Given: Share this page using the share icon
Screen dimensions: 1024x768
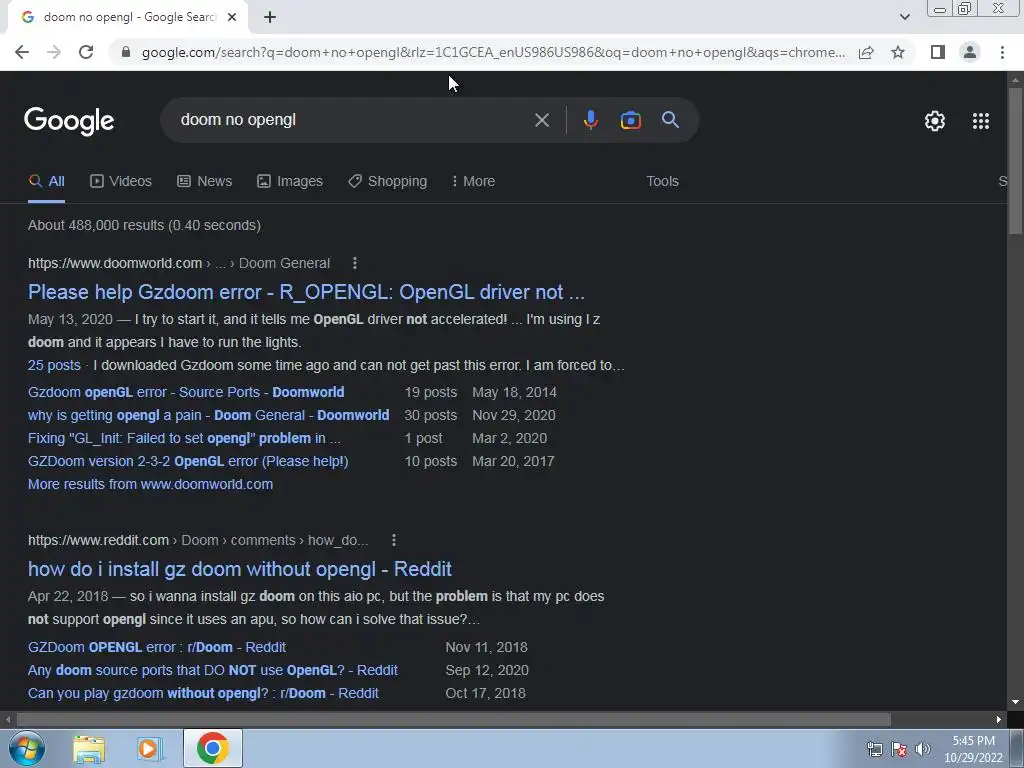Looking at the screenshot, I should coord(866,52).
